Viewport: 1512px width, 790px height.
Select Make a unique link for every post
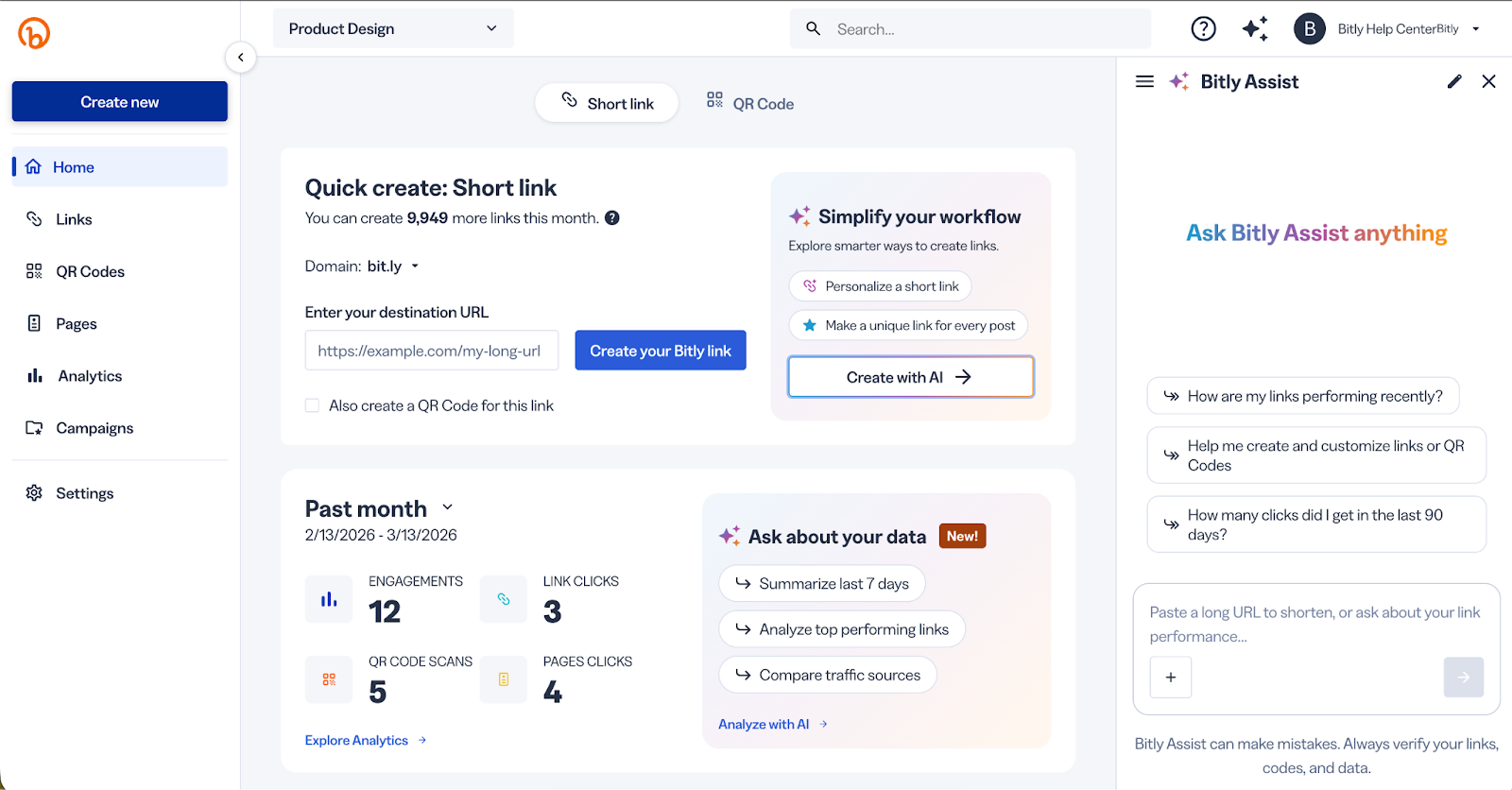[x=908, y=326]
